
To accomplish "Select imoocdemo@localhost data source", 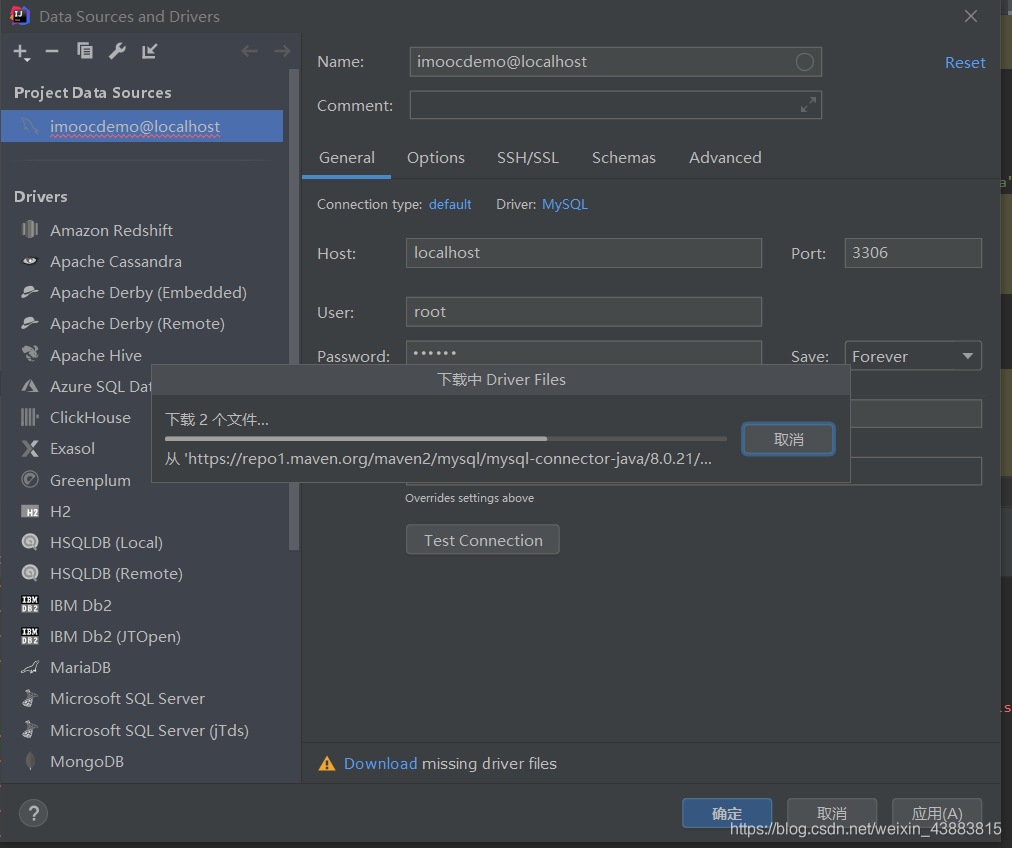I will point(142,126).
